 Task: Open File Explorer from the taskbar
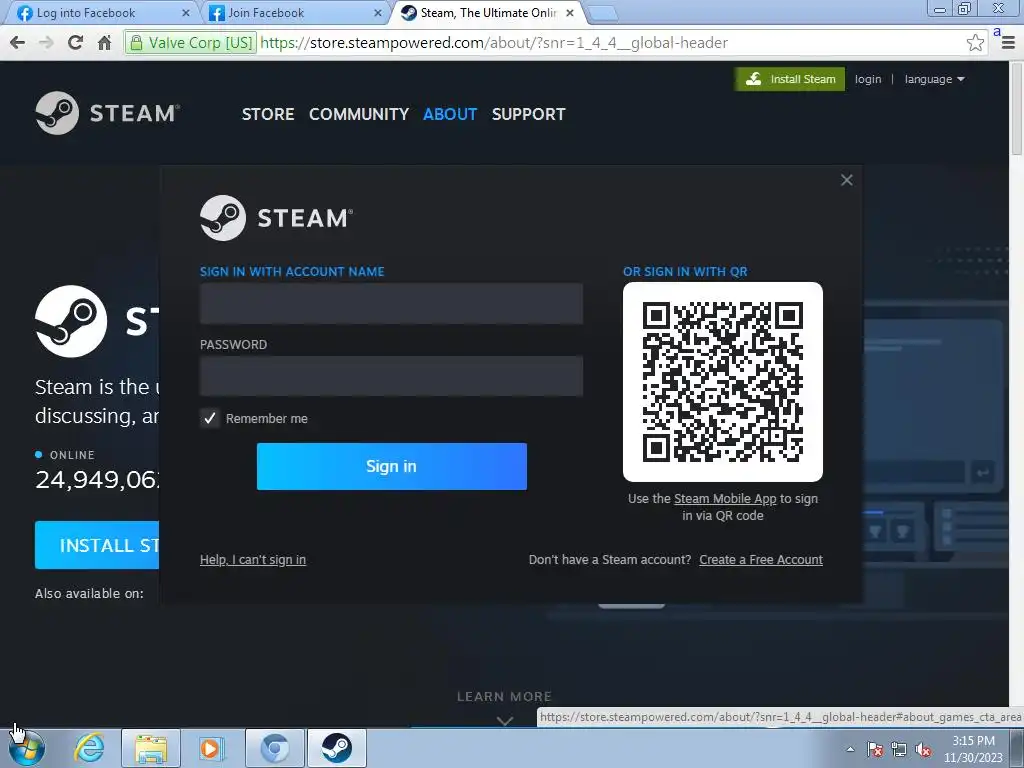151,748
